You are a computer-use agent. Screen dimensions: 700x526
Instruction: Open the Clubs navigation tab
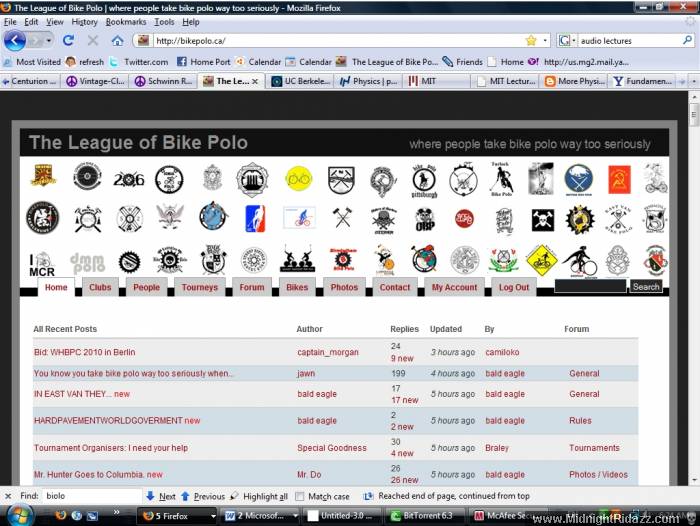point(100,287)
